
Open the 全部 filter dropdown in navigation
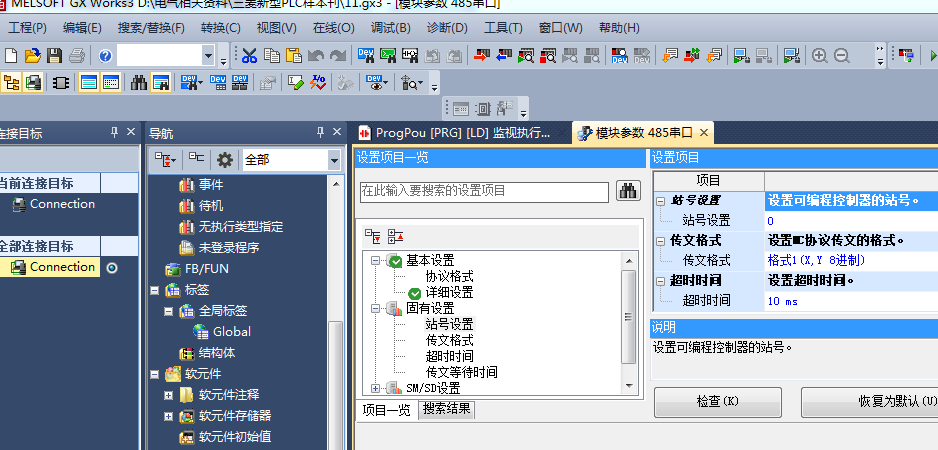[x=333, y=160]
